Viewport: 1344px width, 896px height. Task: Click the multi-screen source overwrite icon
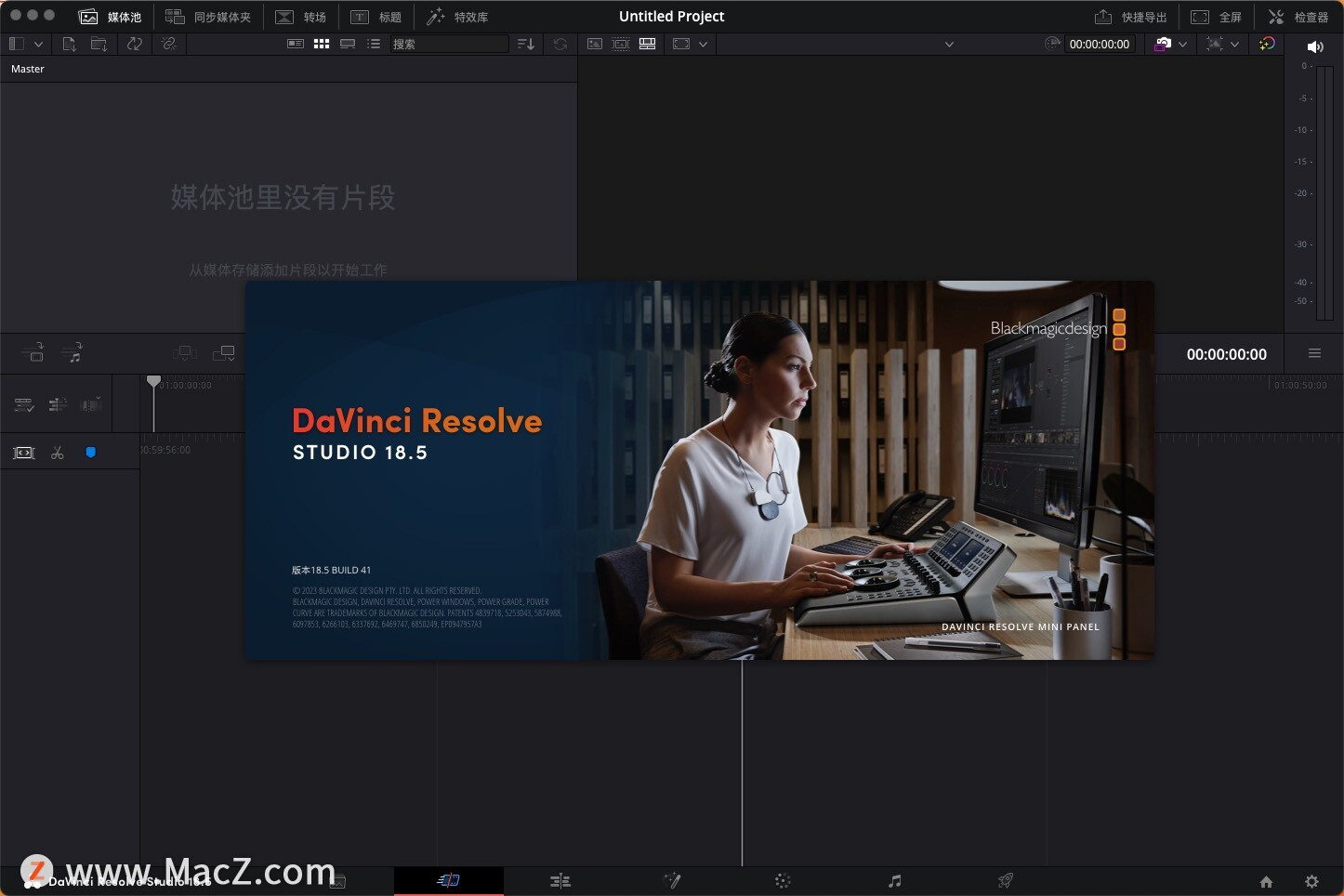[x=185, y=352]
